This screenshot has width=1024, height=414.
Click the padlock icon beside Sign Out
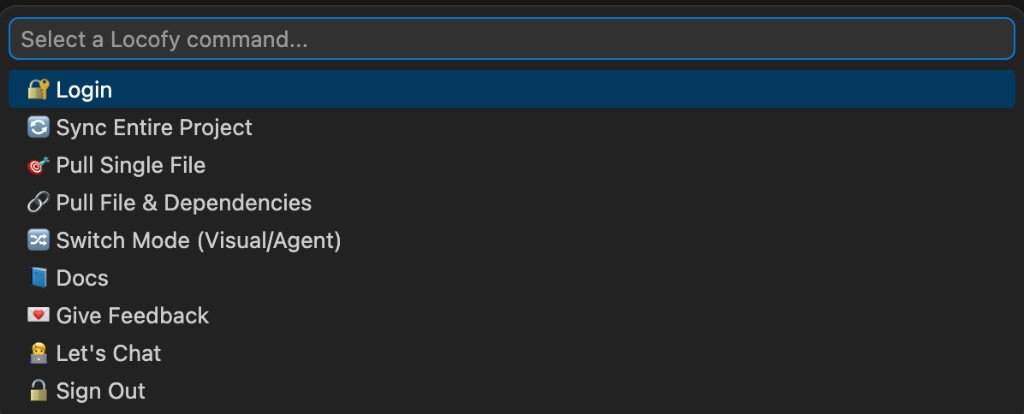tap(38, 391)
